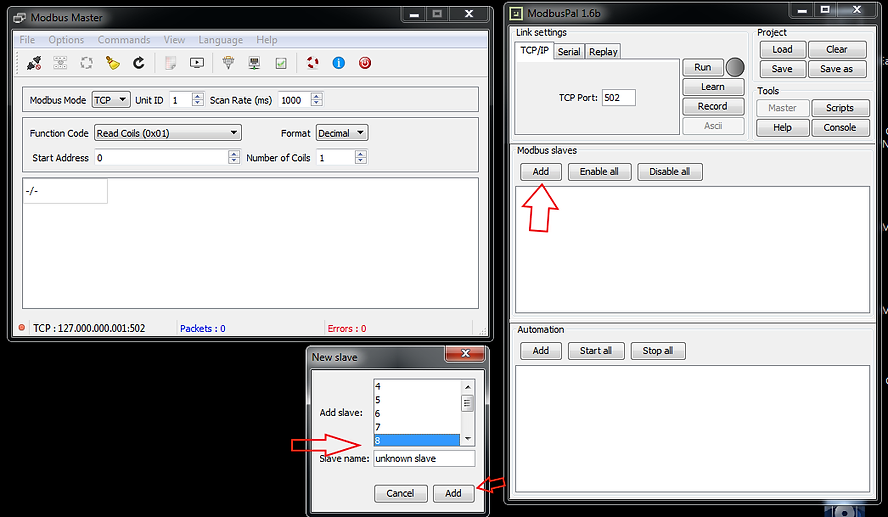Image resolution: width=888 pixels, height=517 pixels.
Task: Click the Run button in ModbusPal
Action: tap(703, 67)
